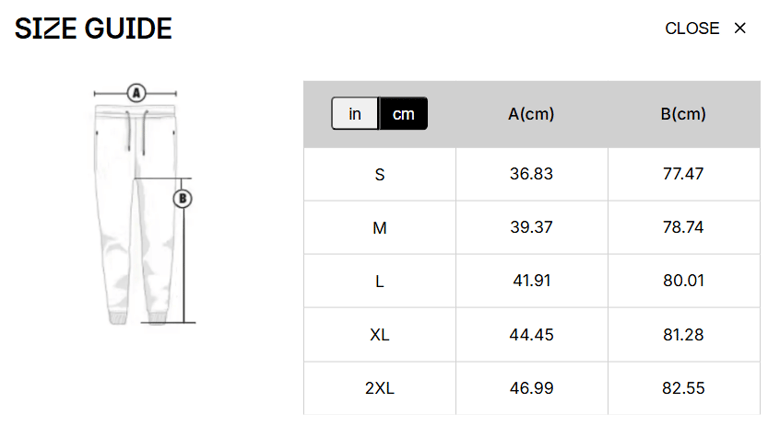
Task: Select the 2XL size row
Action: pos(380,388)
